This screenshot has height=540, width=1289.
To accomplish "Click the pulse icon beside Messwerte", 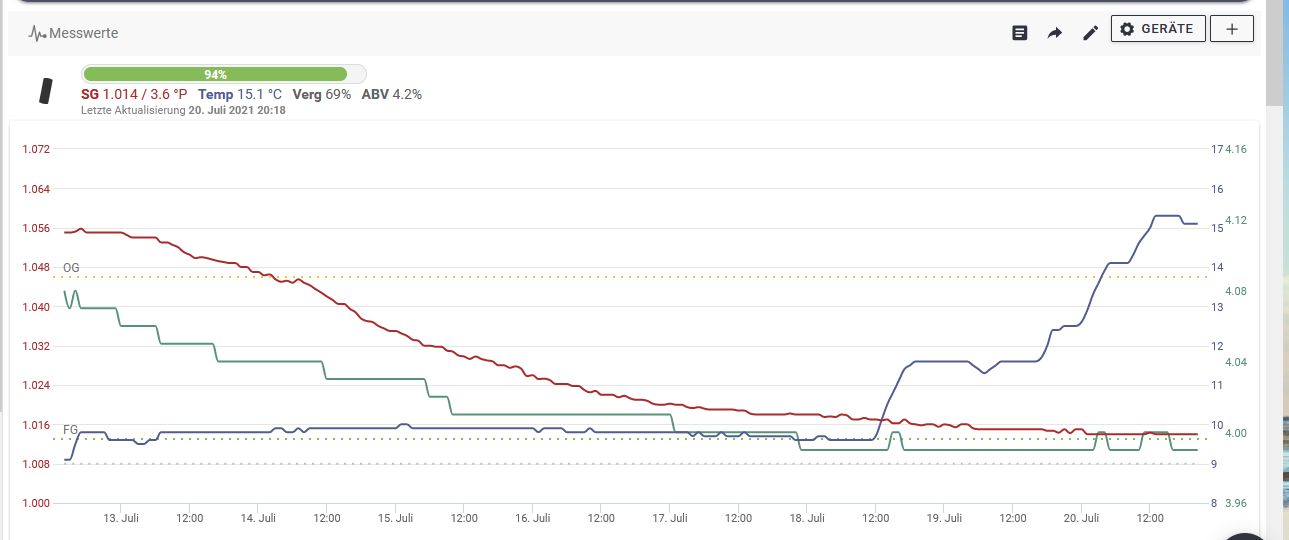I will click(37, 34).
